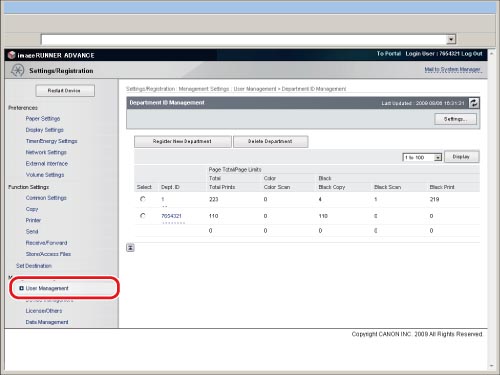
Task: Click the Restart Device button
Action: (65, 91)
